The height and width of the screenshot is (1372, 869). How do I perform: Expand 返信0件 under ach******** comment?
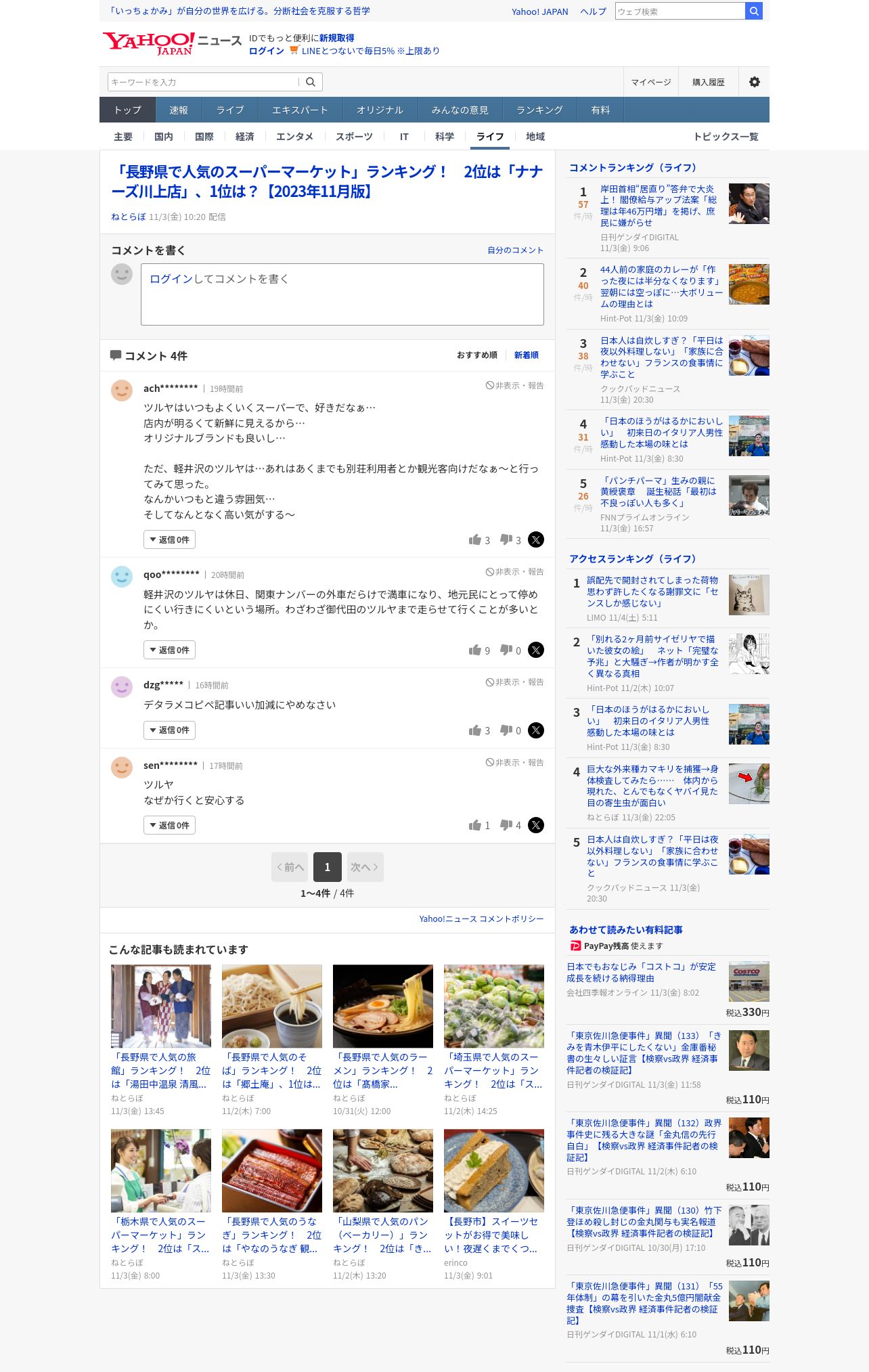coord(169,539)
